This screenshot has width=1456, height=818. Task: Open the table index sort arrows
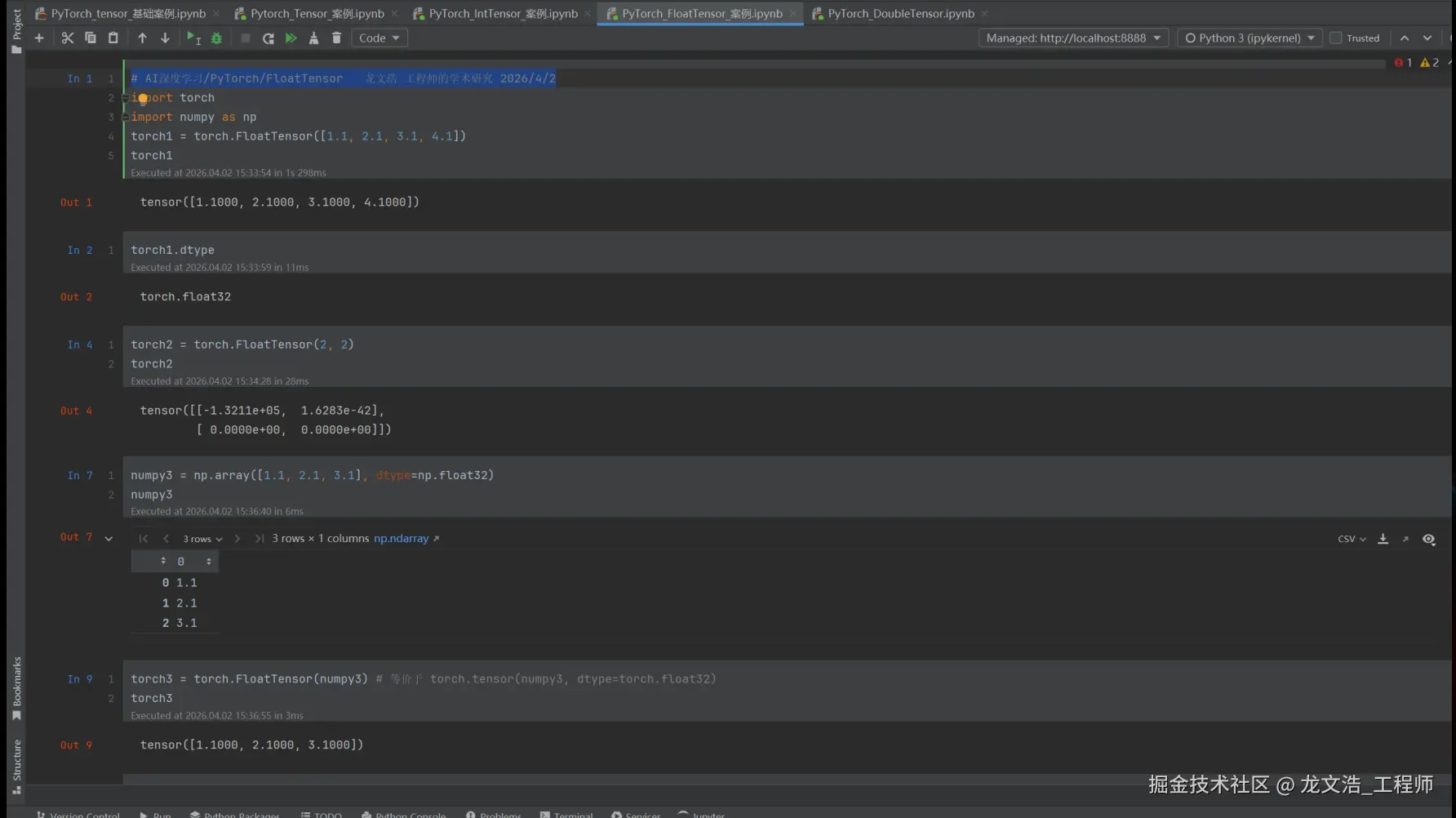163,561
